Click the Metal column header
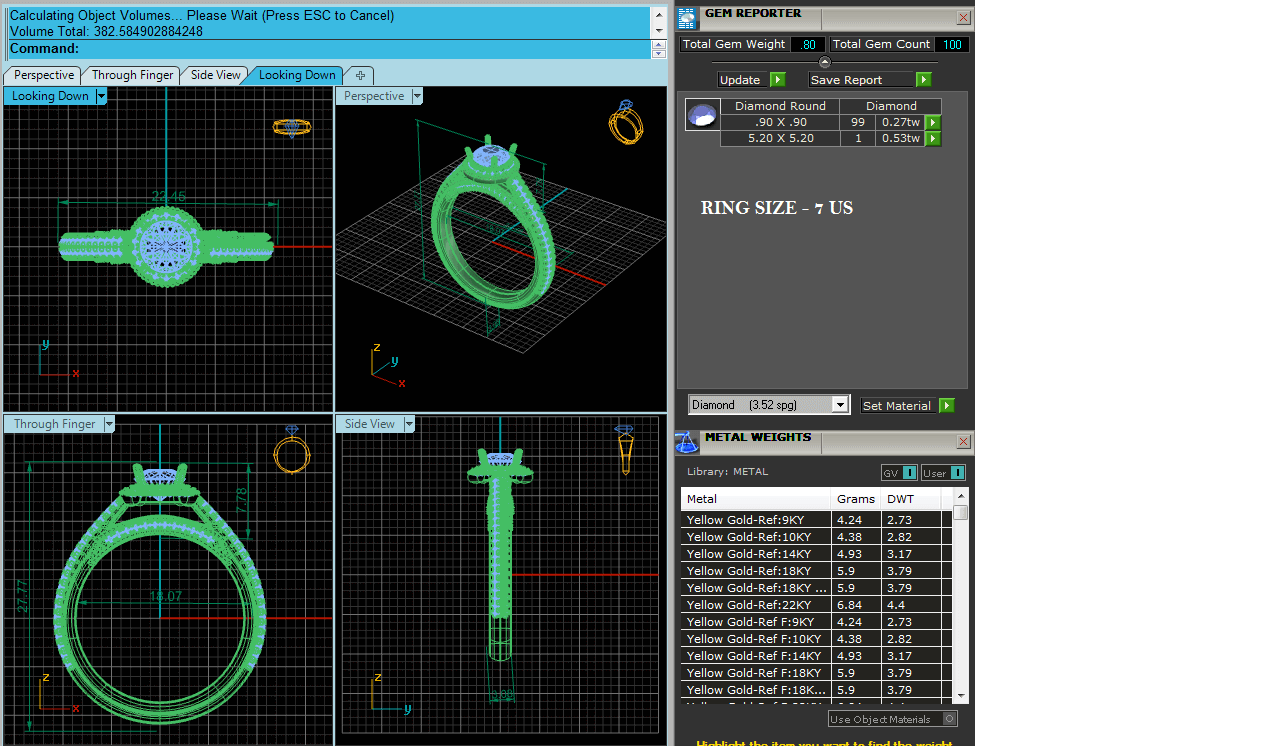Image resolution: width=1274 pixels, height=746 pixels. coord(756,499)
